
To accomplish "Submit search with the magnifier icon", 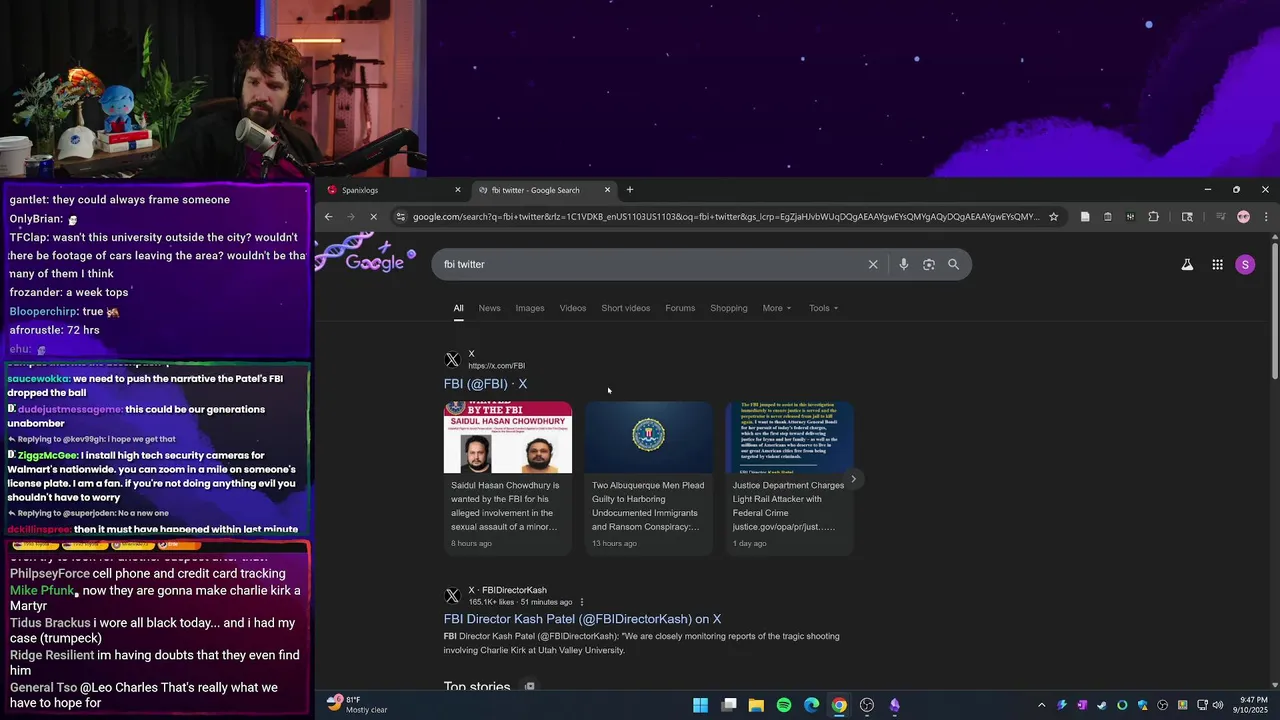I will pos(953,264).
